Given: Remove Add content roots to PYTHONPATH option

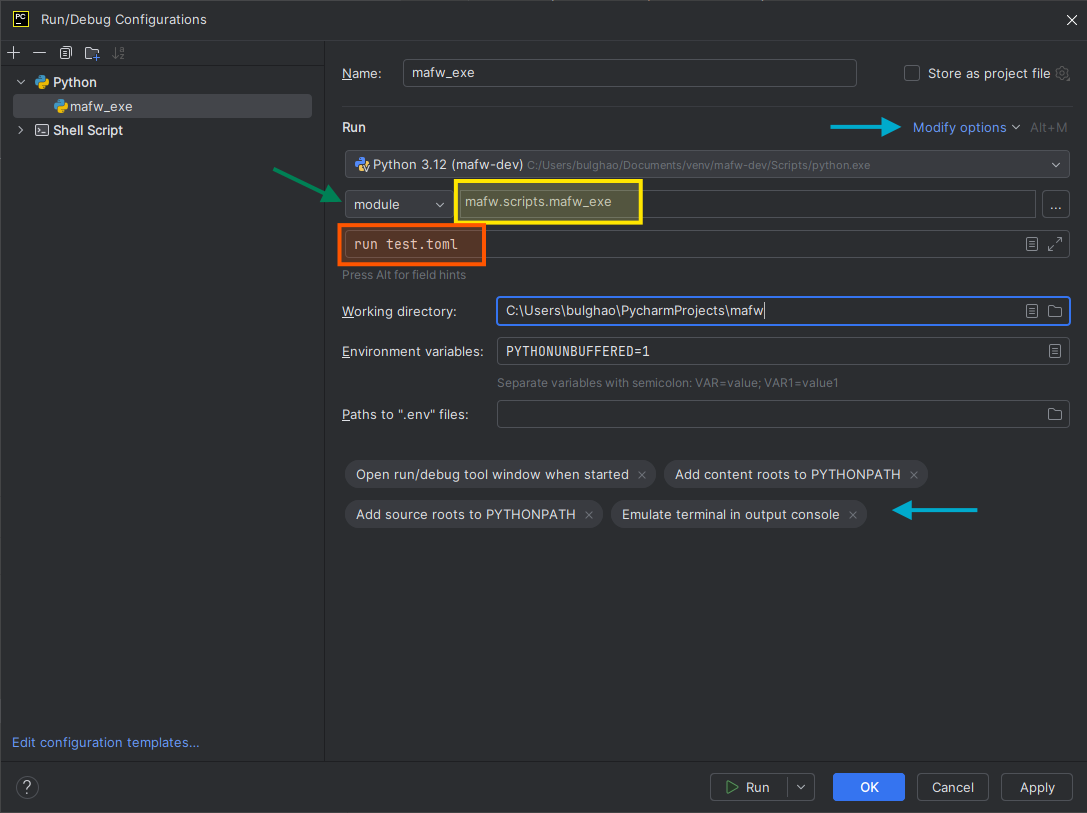Looking at the screenshot, I should pyautogui.click(x=913, y=475).
